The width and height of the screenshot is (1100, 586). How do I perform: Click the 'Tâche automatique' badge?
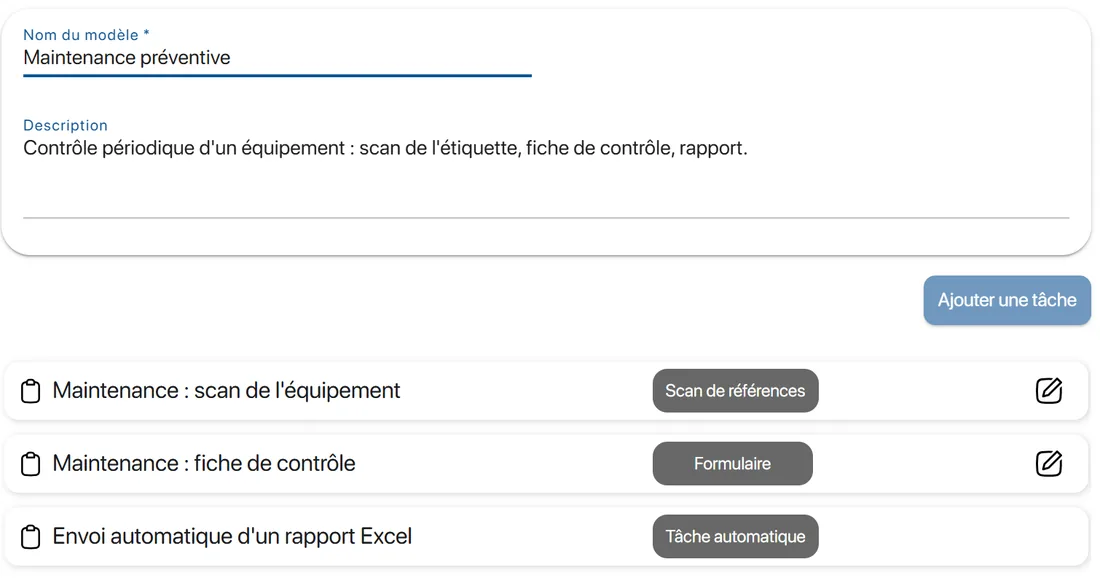click(x=735, y=537)
